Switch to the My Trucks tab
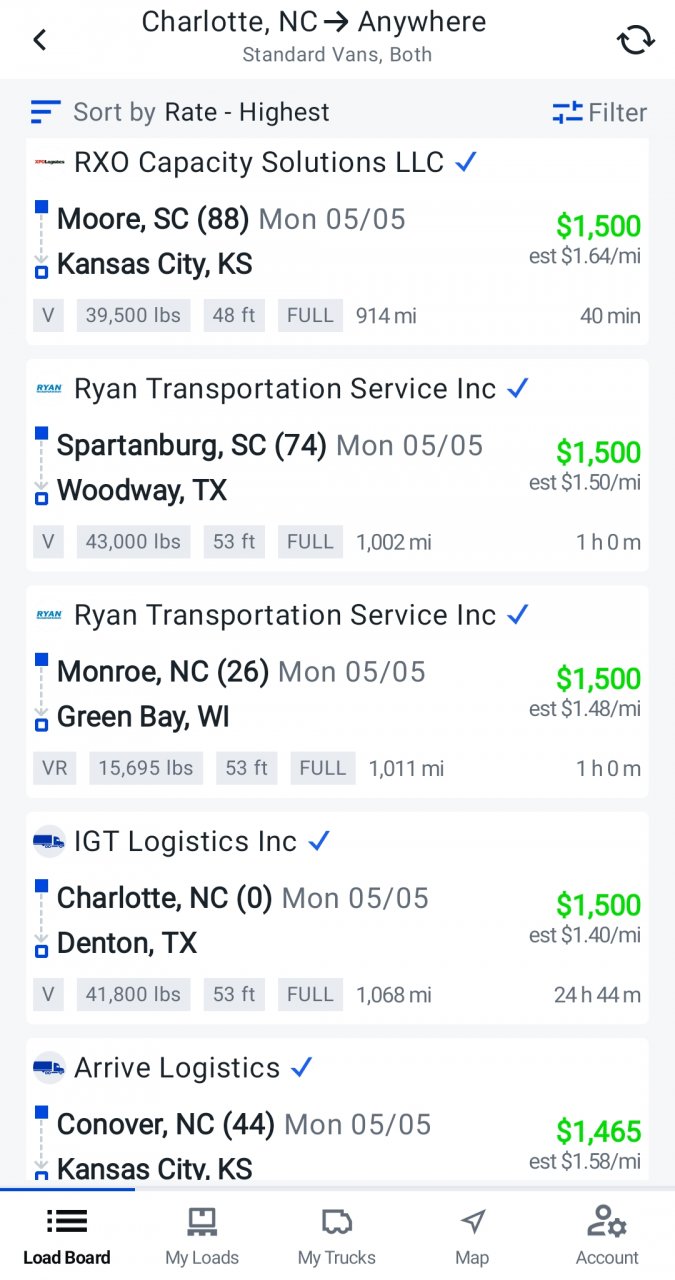The height and width of the screenshot is (1280, 675). 337,1236
